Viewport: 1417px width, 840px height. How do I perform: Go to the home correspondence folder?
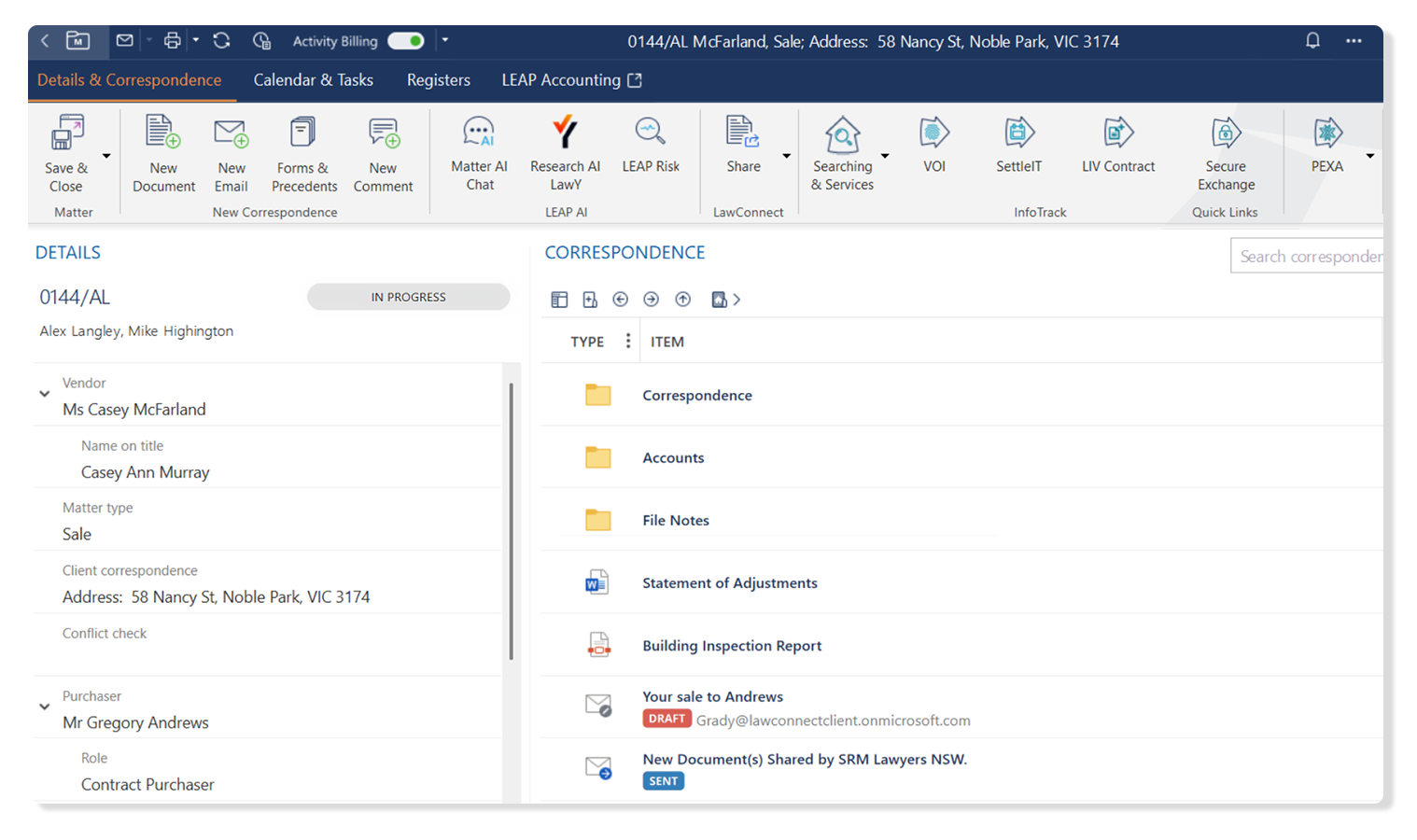[719, 300]
